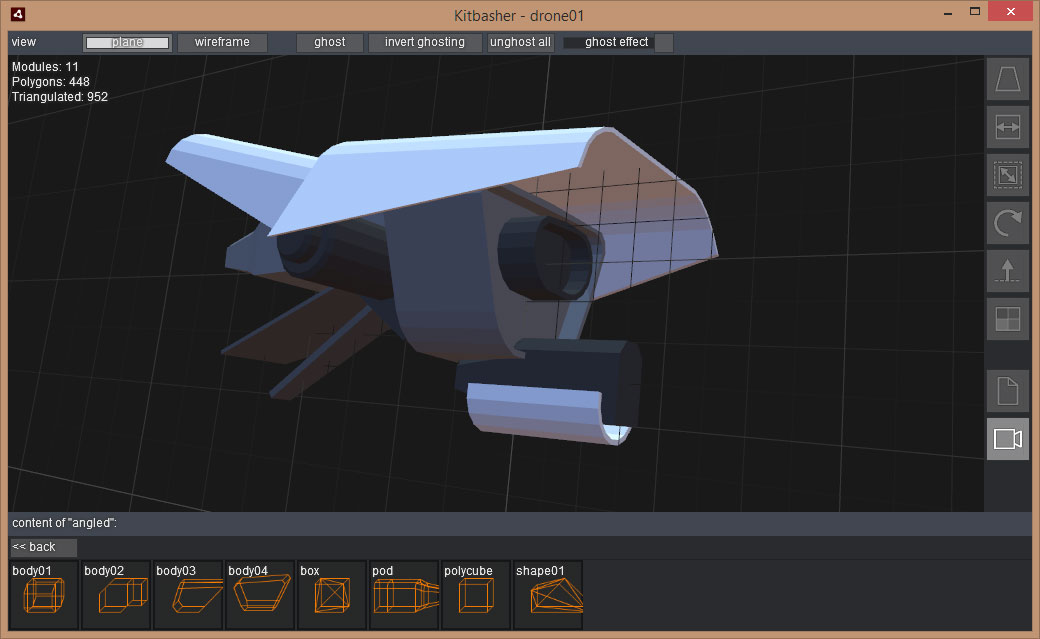Toggle the highlighted video camera icon

[x=1007, y=439]
